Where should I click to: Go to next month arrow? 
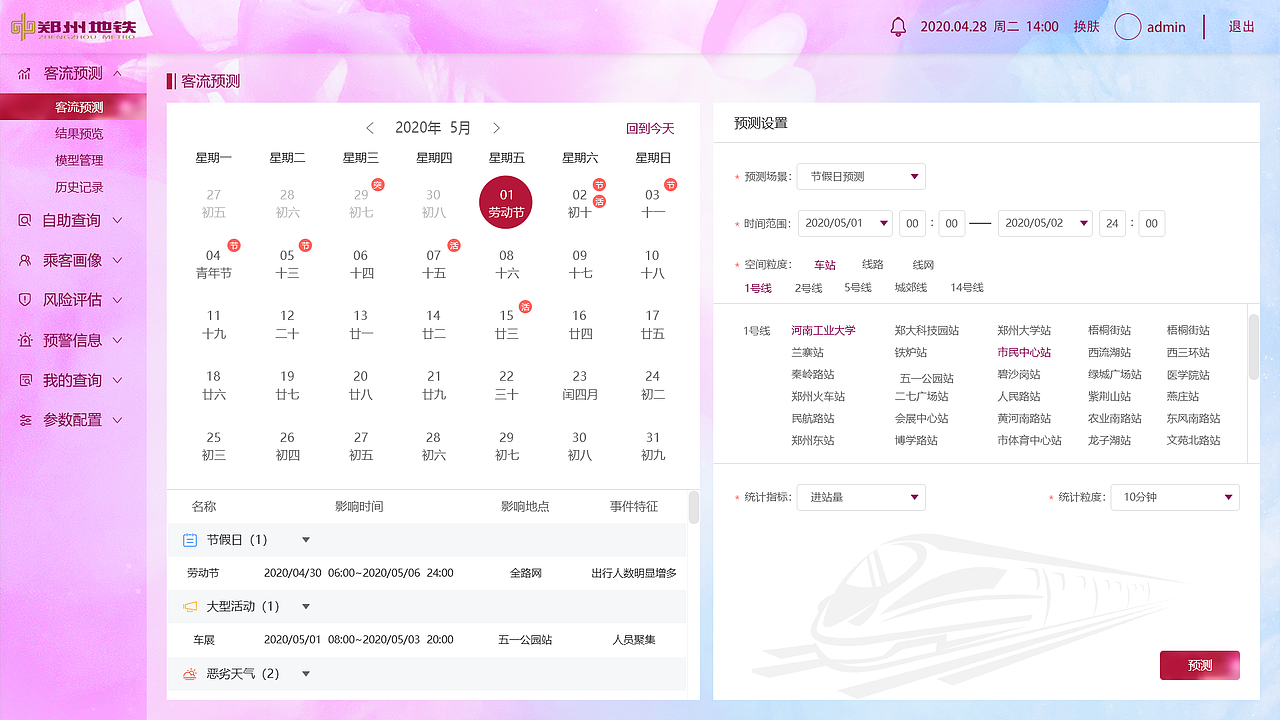(497, 128)
